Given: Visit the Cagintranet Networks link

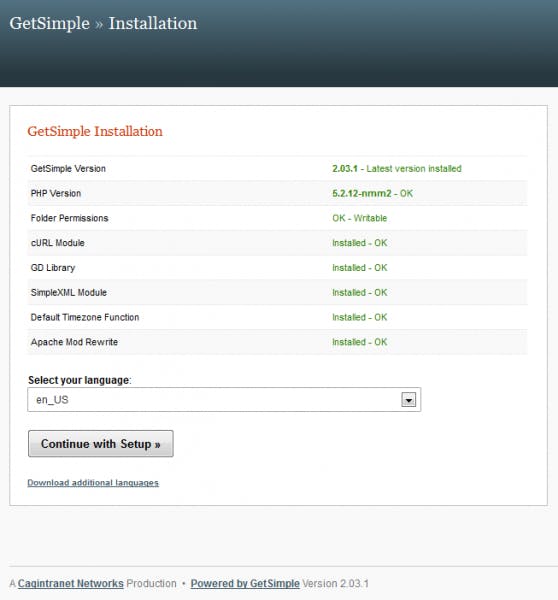Looking at the screenshot, I should [x=70, y=584].
